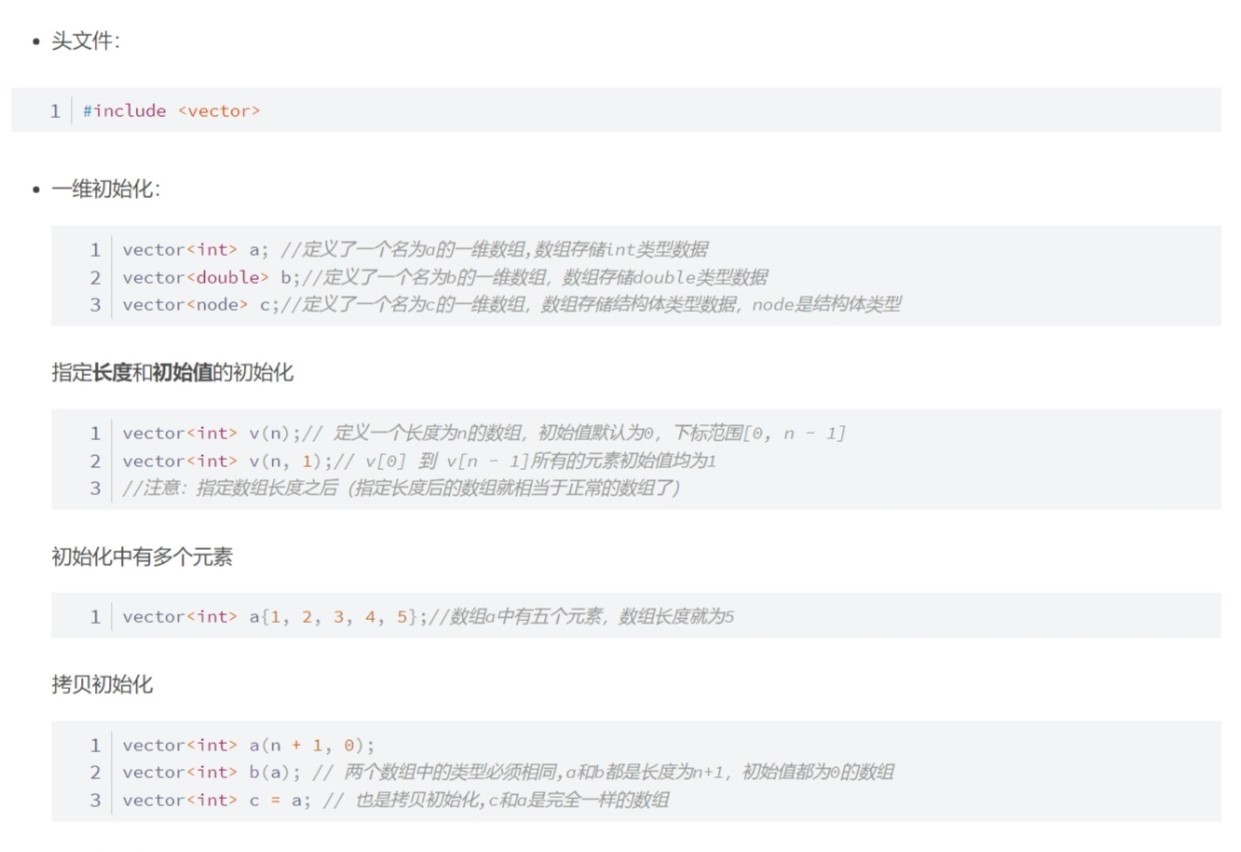Viewport: 1241px width, 852px height.
Task: Click line number 3 beside 'vector<node> c;'
Action: pos(96,305)
